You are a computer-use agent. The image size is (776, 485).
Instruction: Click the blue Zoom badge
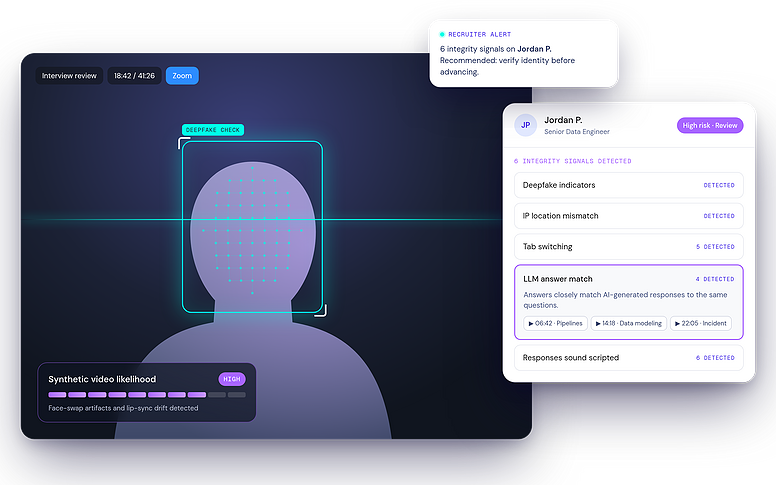click(x=182, y=76)
